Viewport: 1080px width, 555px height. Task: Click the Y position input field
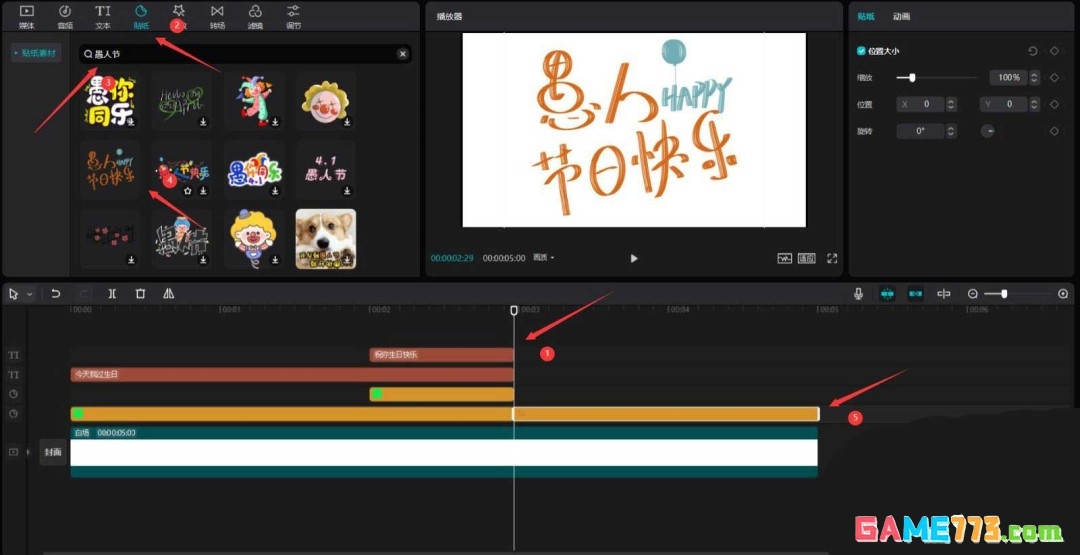pyautogui.click(x=1004, y=104)
